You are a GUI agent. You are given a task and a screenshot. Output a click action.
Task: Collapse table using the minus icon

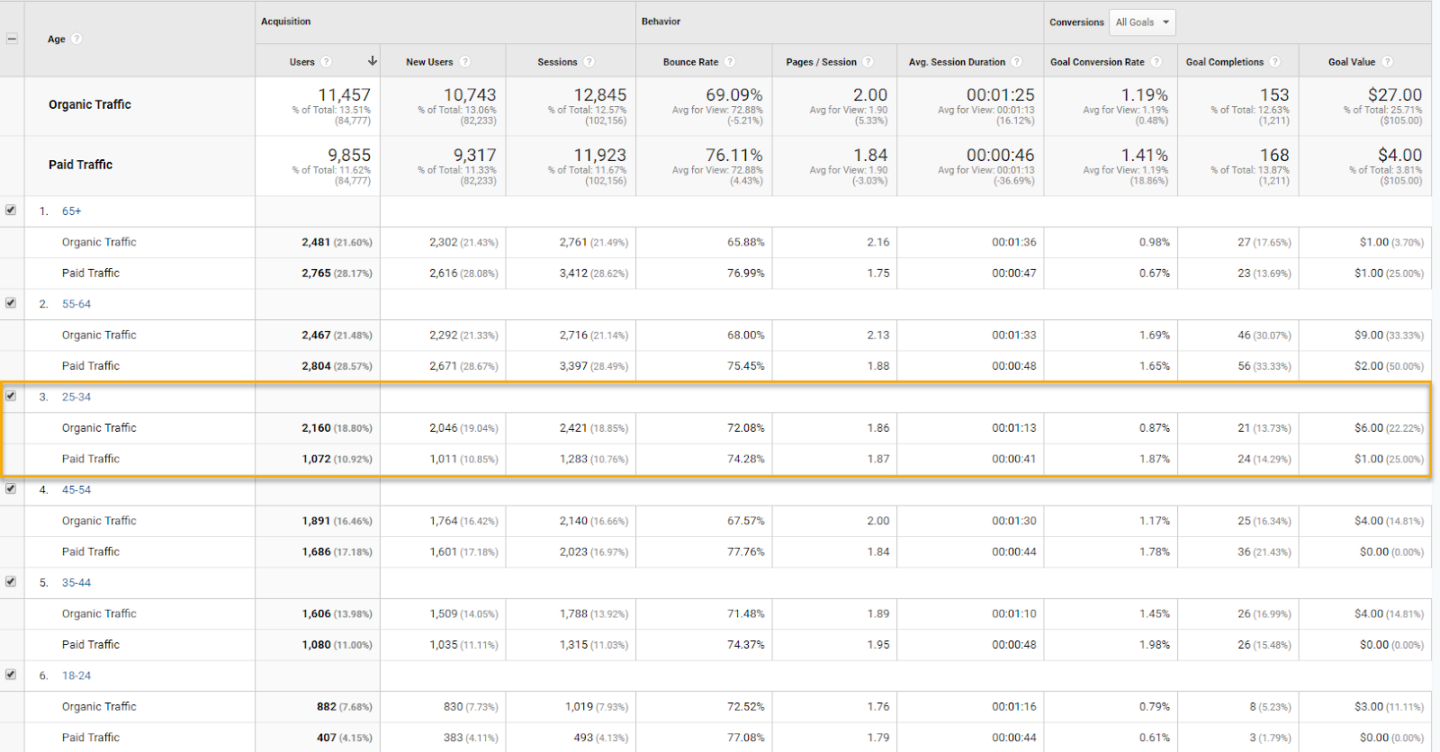click(12, 39)
